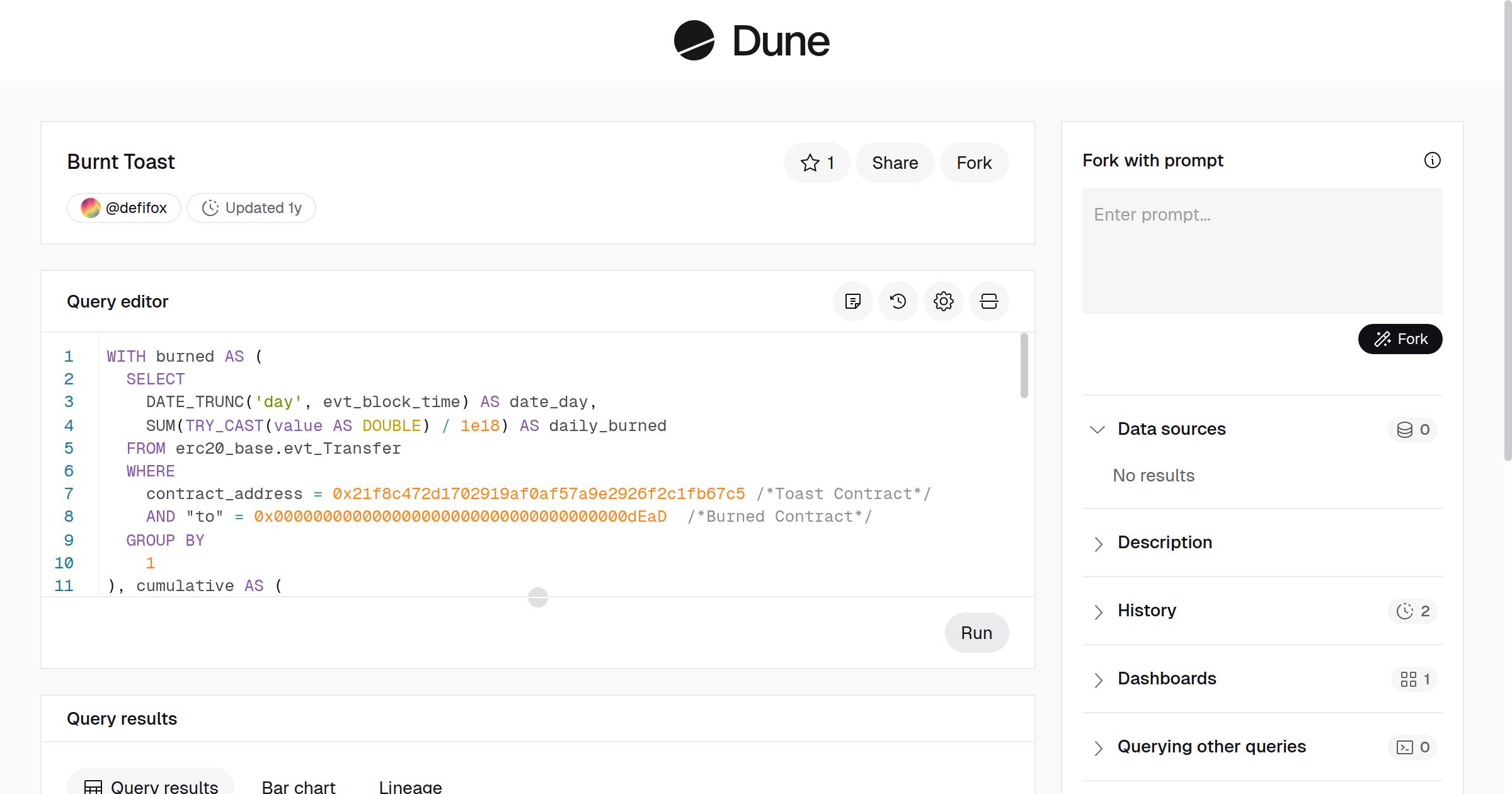This screenshot has width=1512, height=794.
Task: Expand the Description section
Action: click(x=1099, y=543)
